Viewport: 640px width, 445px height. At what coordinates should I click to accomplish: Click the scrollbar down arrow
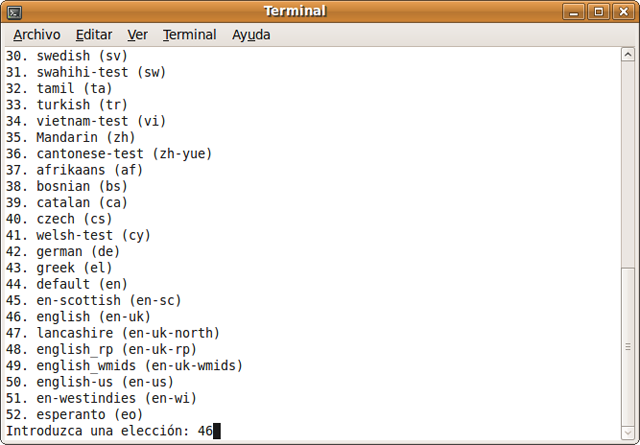click(x=627, y=433)
